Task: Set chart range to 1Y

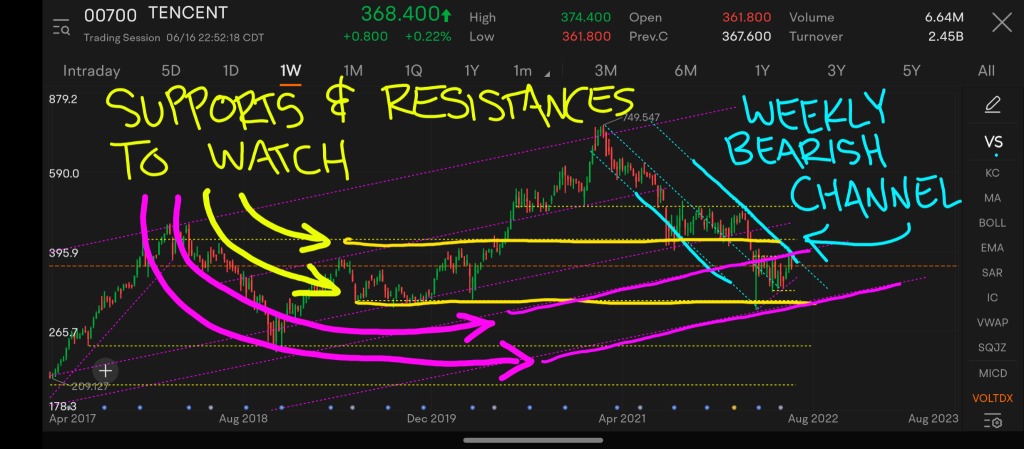Action: (761, 70)
